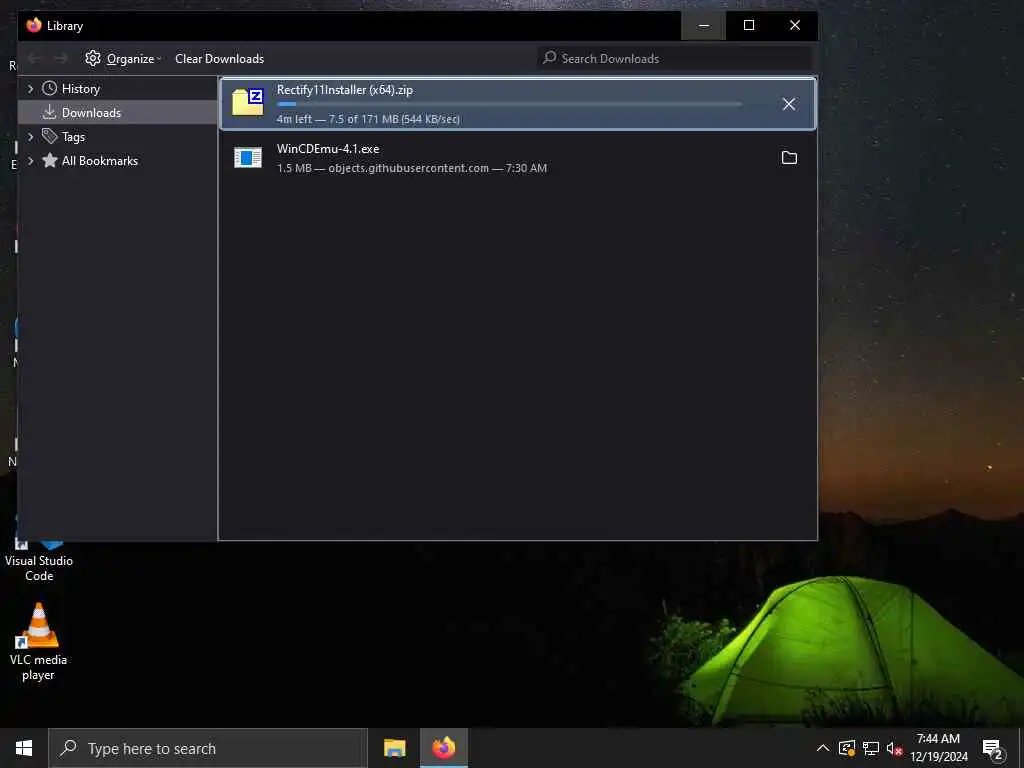Go back using the Library back arrow

coord(34,59)
